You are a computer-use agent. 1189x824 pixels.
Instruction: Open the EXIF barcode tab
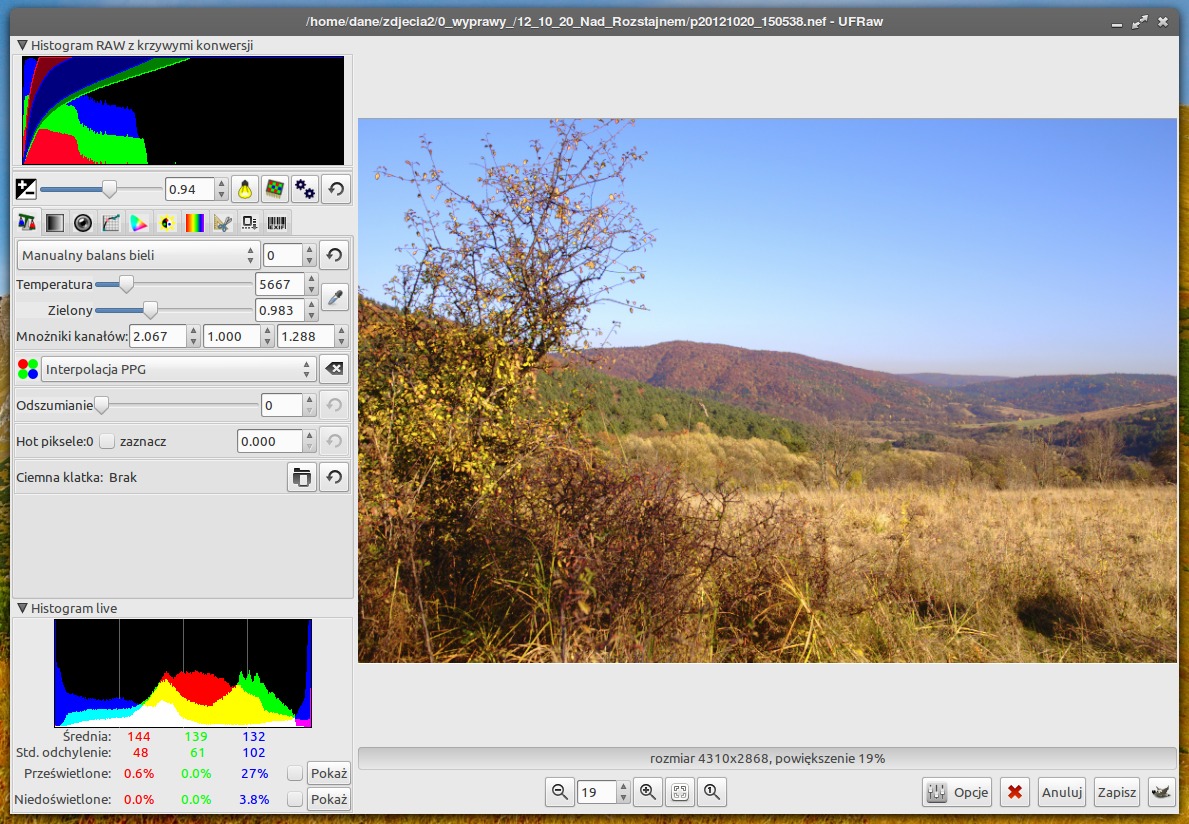pyautogui.click(x=278, y=222)
